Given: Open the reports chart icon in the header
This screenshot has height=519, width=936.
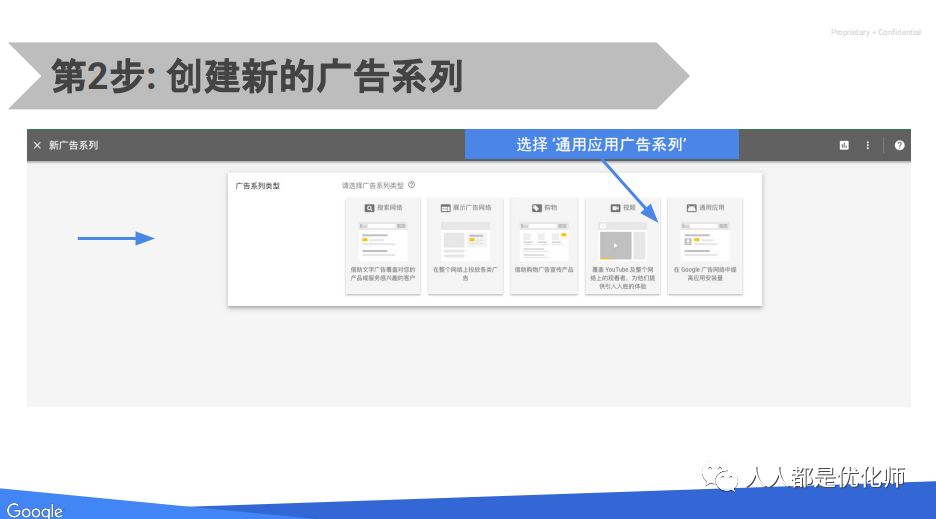Looking at the screenshot, I should coord(844,145).
